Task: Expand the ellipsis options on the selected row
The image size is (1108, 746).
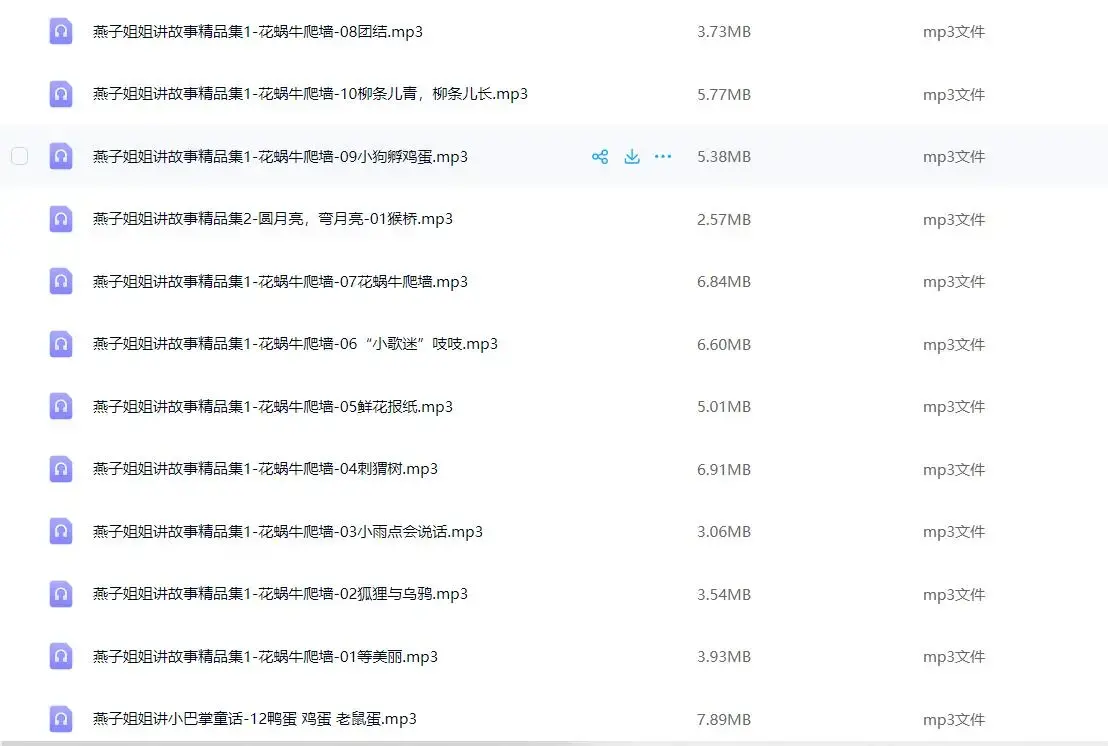Action: [x=662, y=156]
